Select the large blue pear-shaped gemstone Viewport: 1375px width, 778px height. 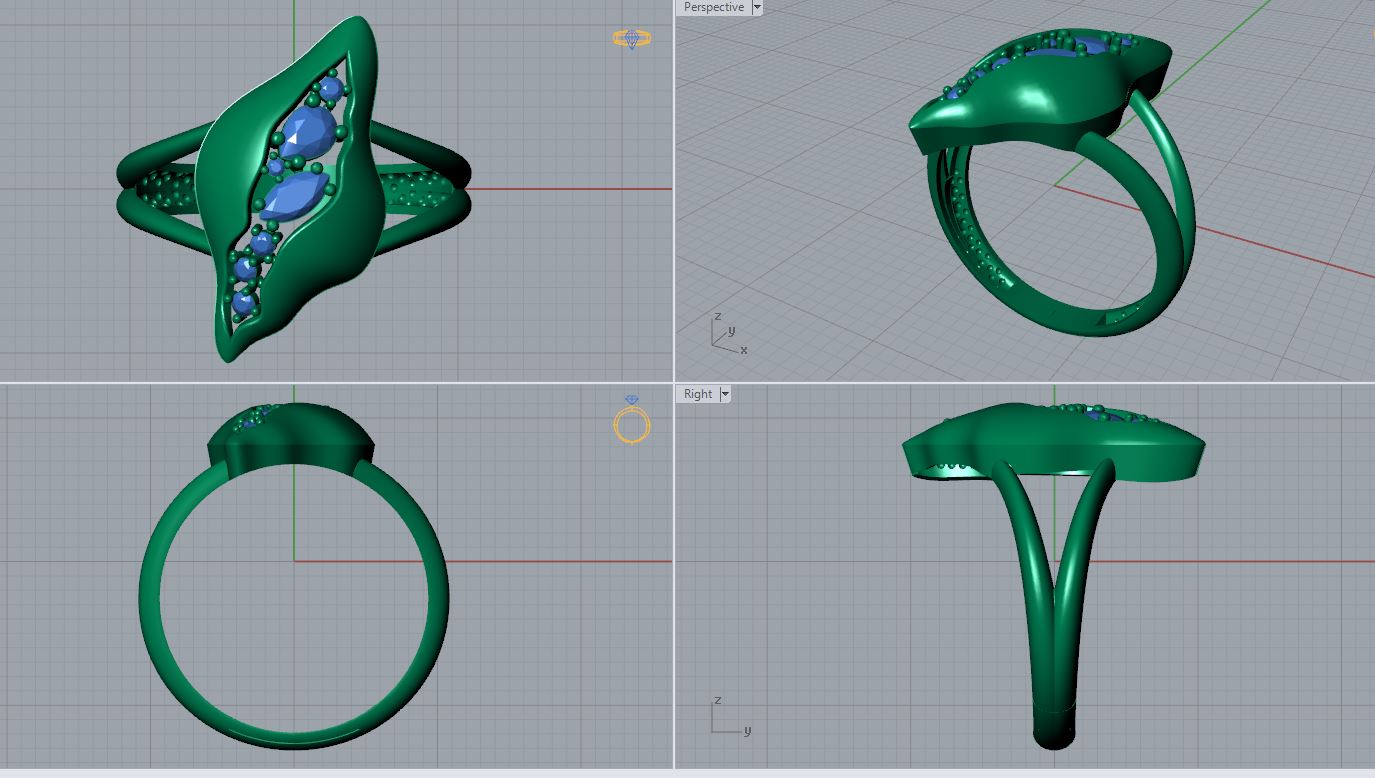[306, 132]
